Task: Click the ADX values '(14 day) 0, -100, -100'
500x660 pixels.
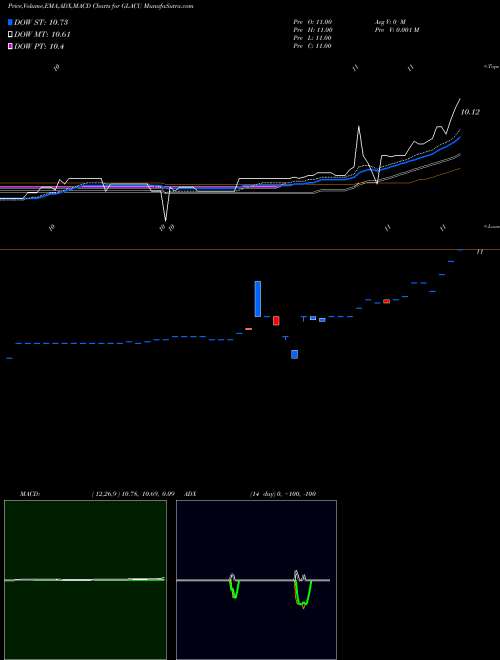Action: click(x=283, y=494)
